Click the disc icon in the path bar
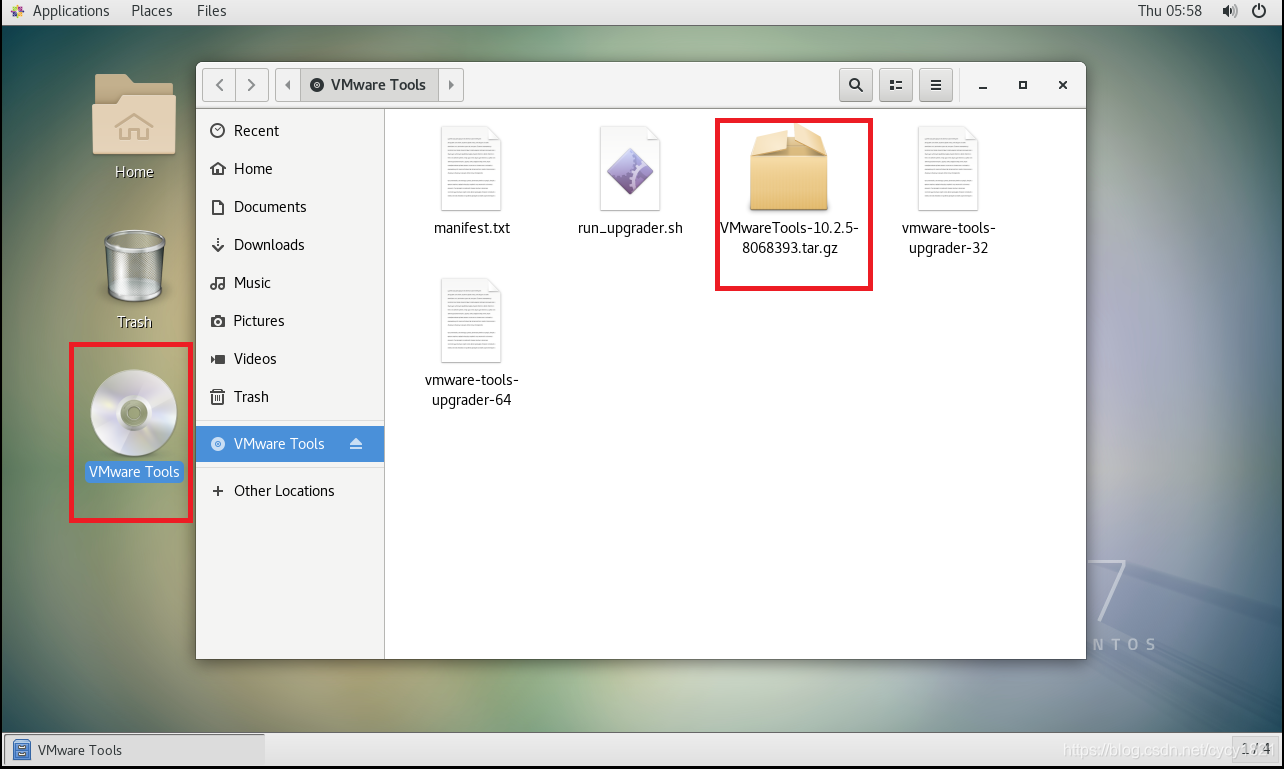Screen dimensions: 1284x769 (x=317, y=85)
